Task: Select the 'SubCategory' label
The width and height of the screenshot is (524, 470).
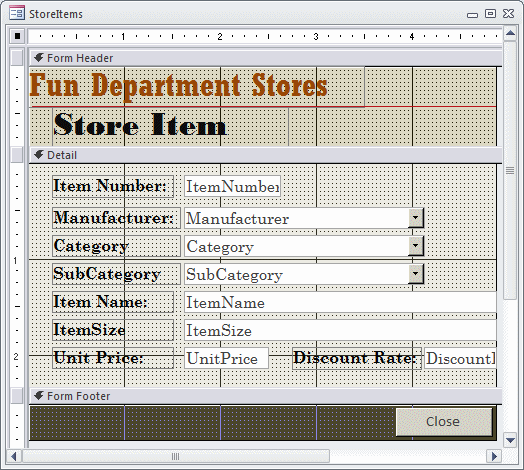Action: click(116, 274)
